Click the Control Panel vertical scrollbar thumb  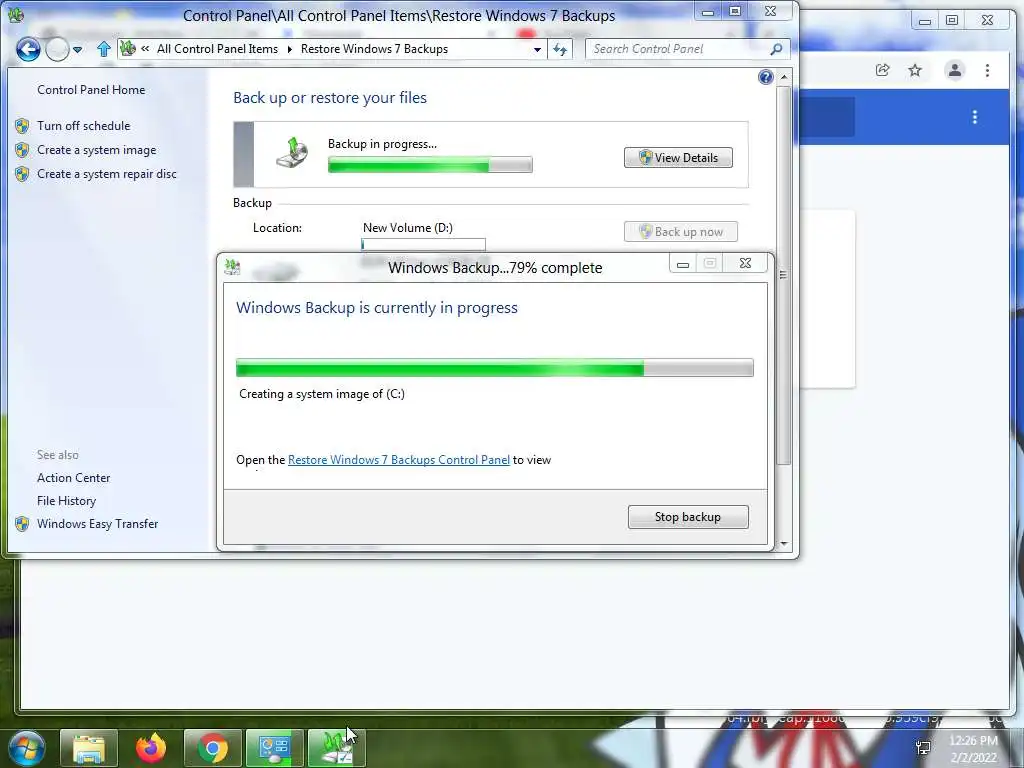[x=784, y=276]
